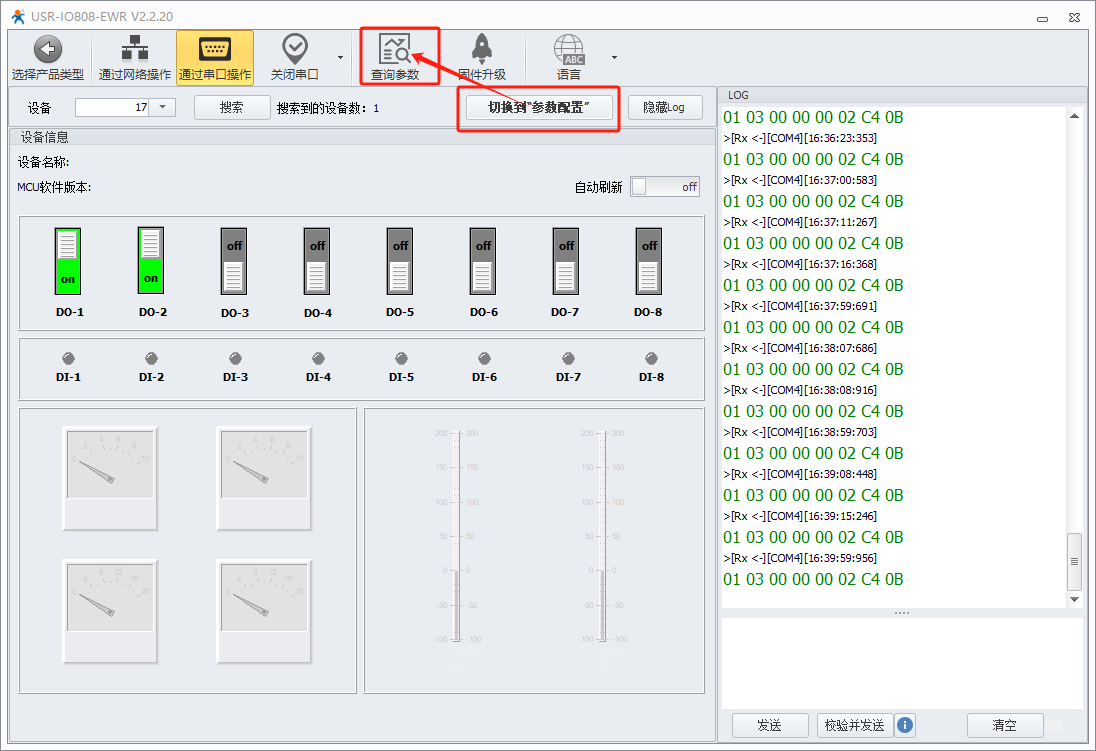Click the 选择产品类型 back arrow icon

click(x=48, y=49)
